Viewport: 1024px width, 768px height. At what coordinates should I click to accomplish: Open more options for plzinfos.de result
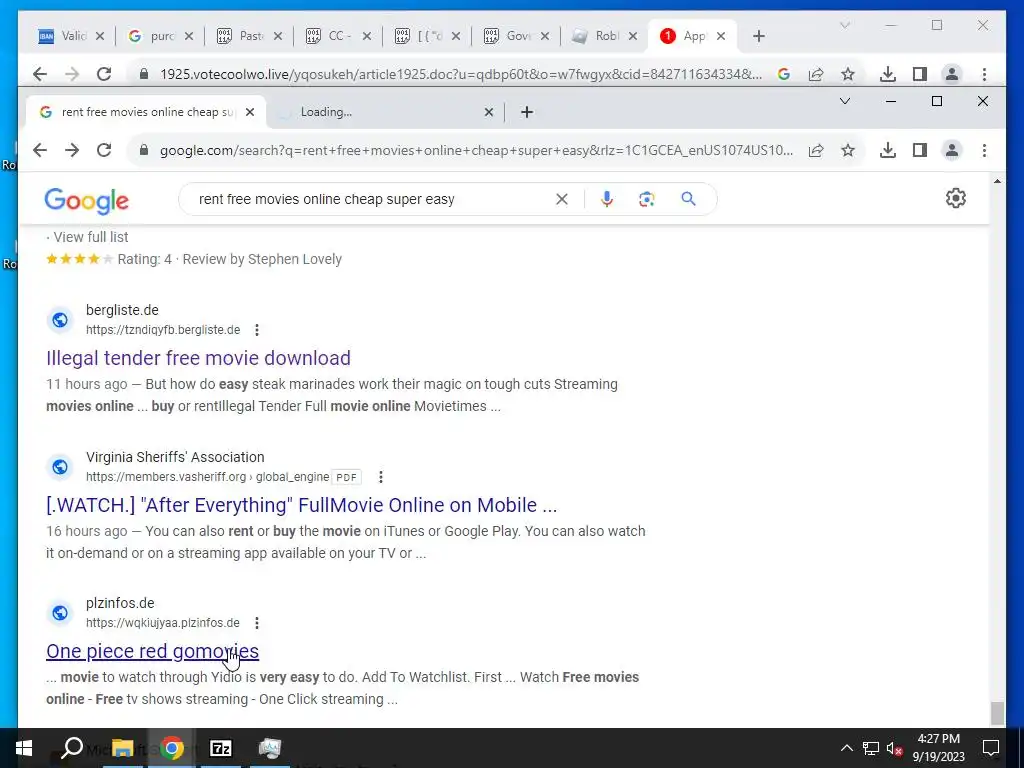pos(257,623)
